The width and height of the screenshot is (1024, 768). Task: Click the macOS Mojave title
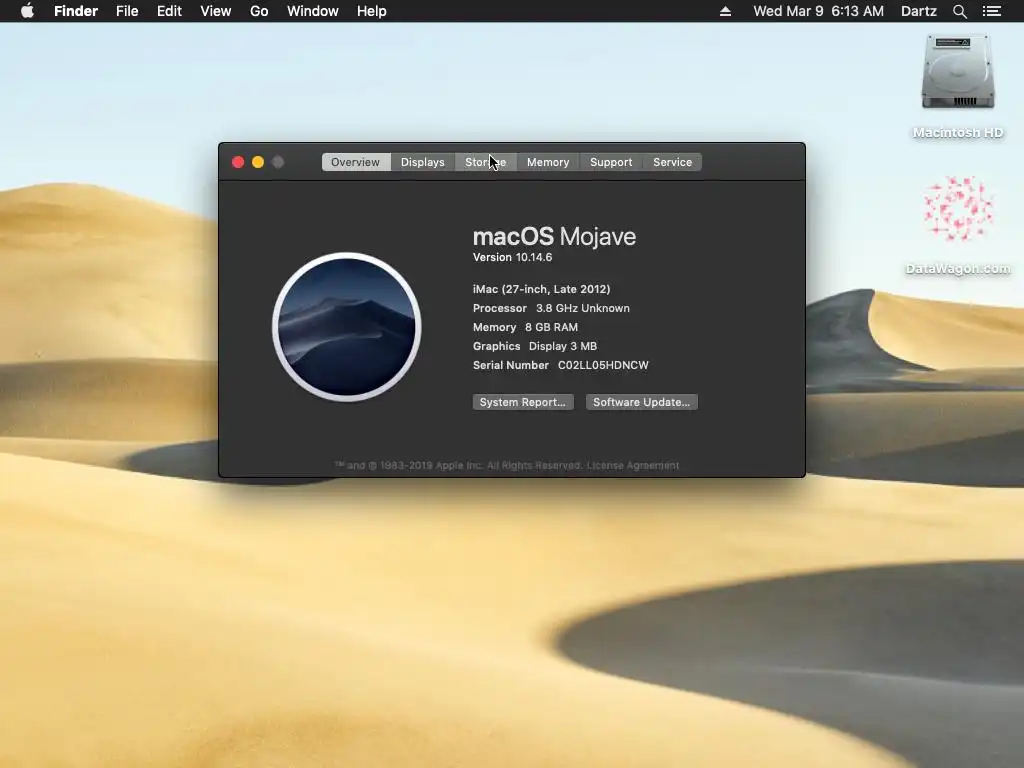coord(554,236)
